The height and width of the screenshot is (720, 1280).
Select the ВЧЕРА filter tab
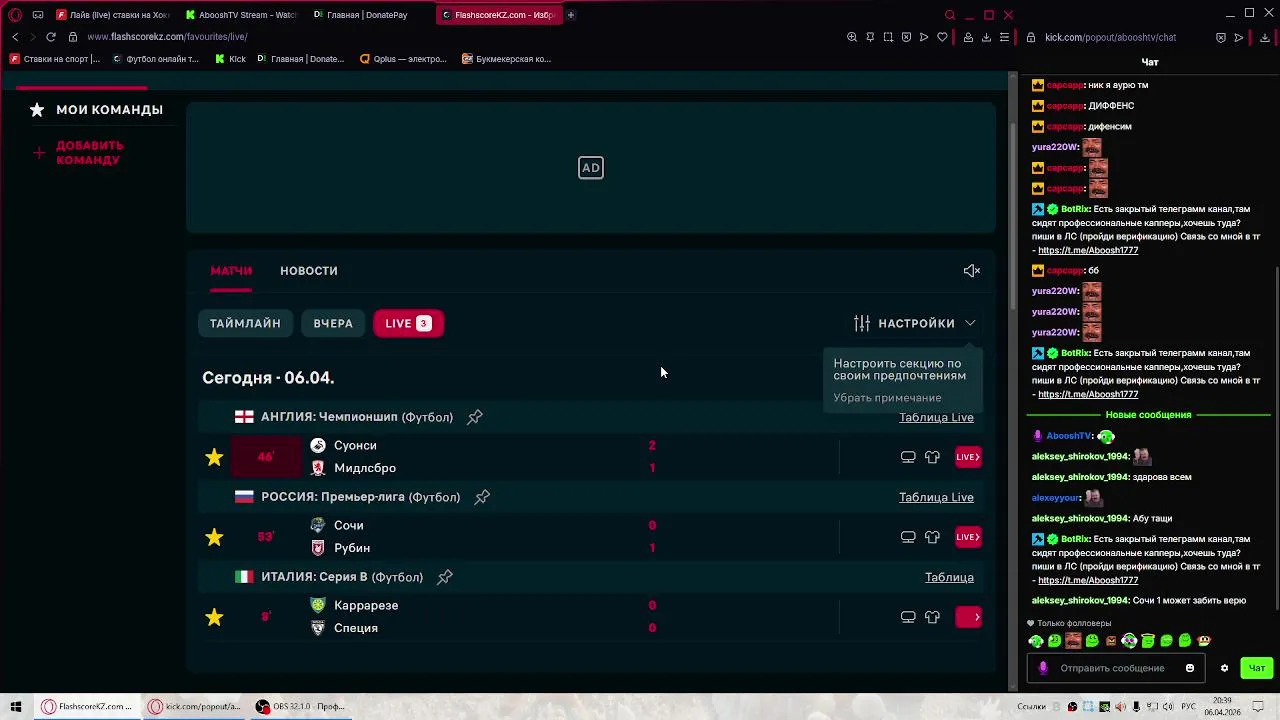click(x=333, y=323)
